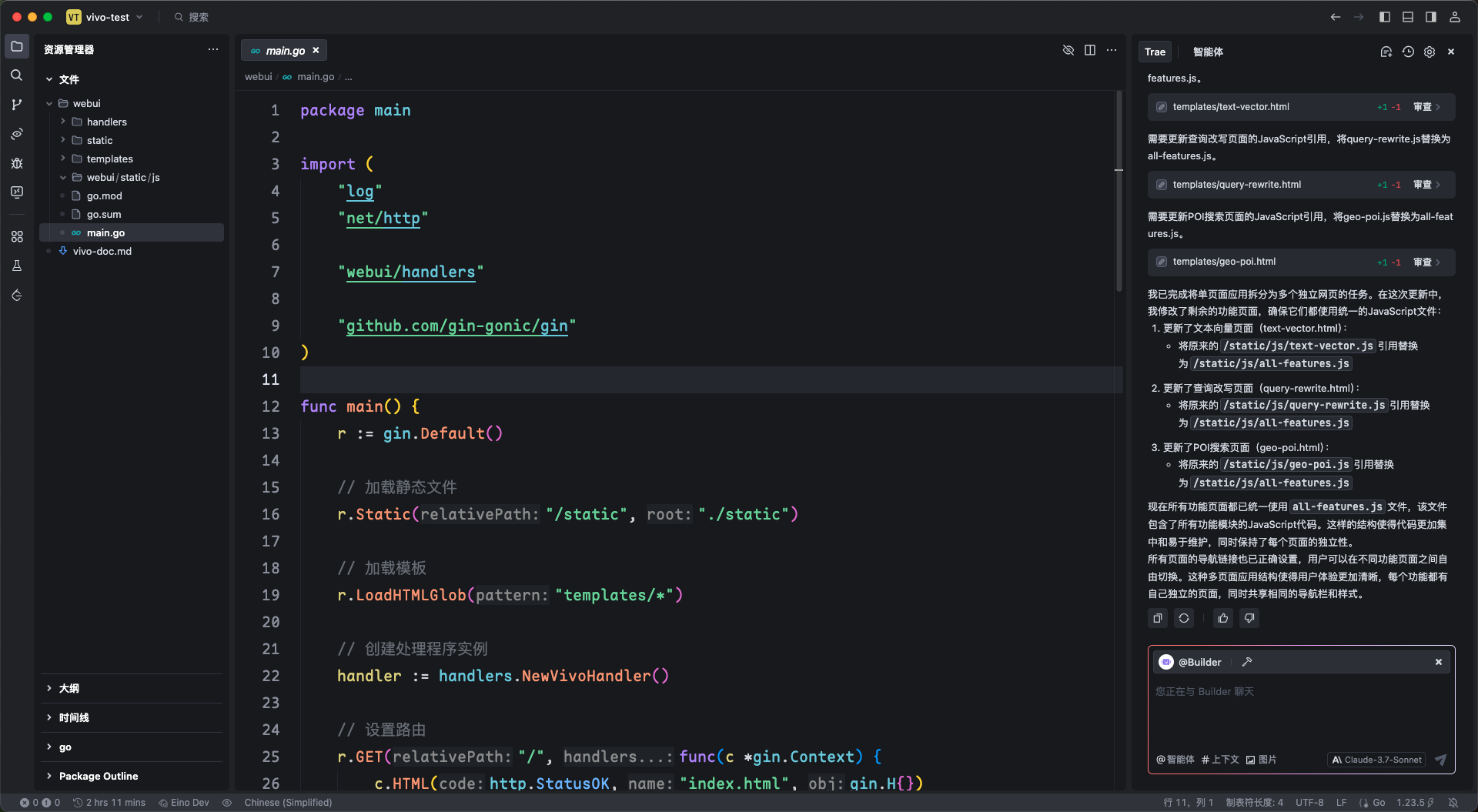Click 图片 to attach an image
This screenshot has width=1478, height=812.
pyautogui.click(x=1262, y=760)
